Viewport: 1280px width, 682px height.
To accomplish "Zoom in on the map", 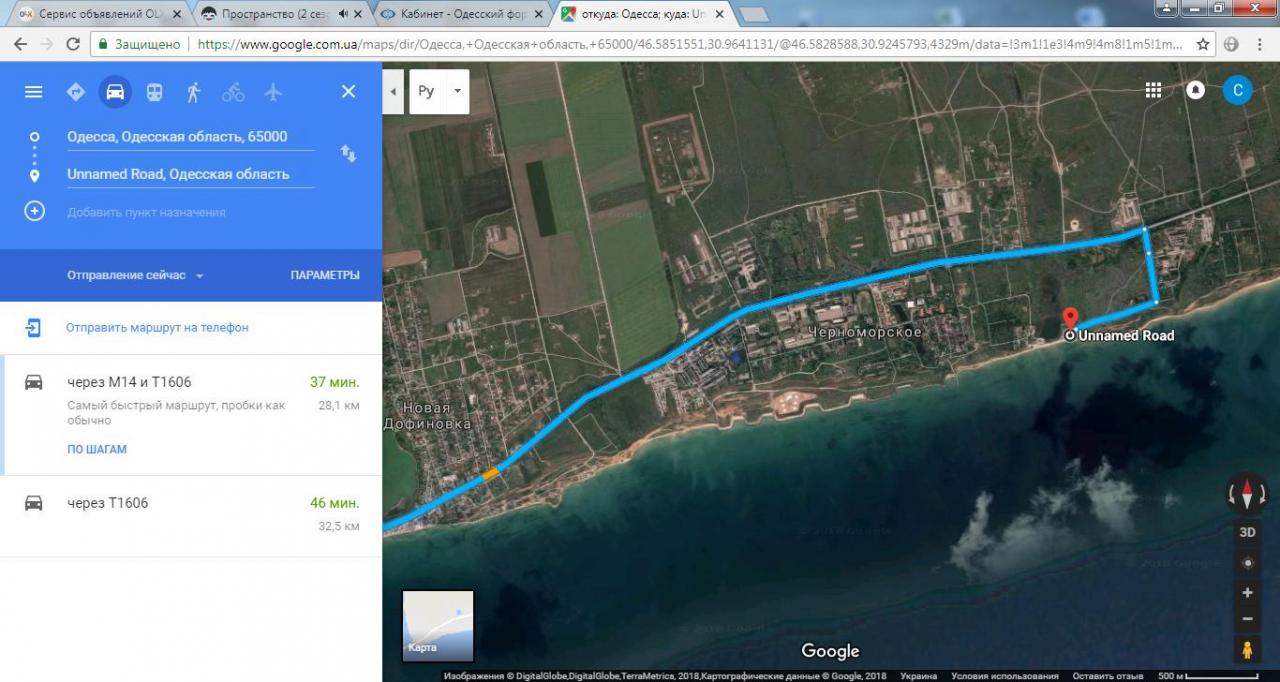I will pyautogui.click(x=1247, y=593).
